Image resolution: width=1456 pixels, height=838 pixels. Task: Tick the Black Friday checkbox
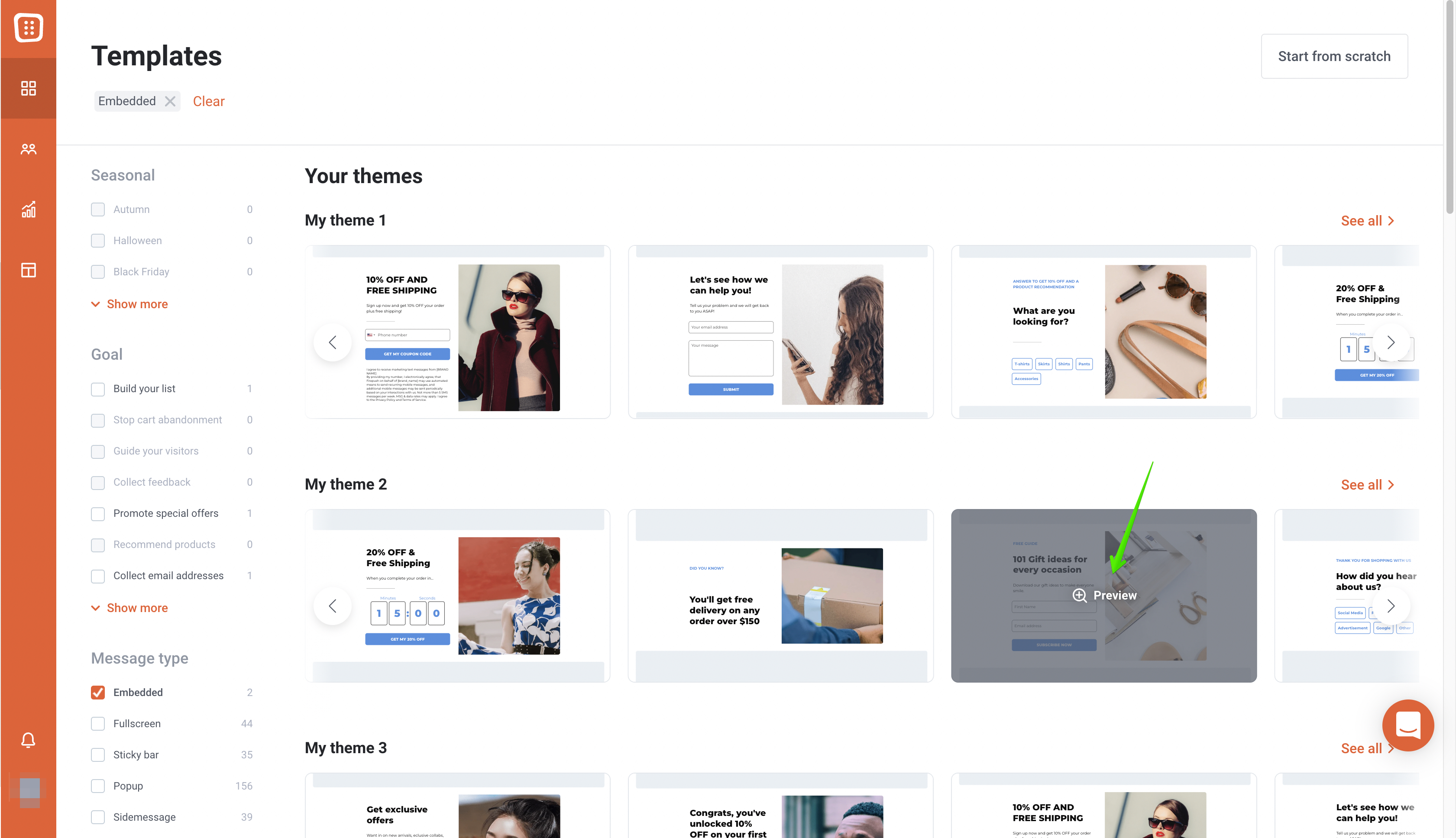click(x=98, y=272)
